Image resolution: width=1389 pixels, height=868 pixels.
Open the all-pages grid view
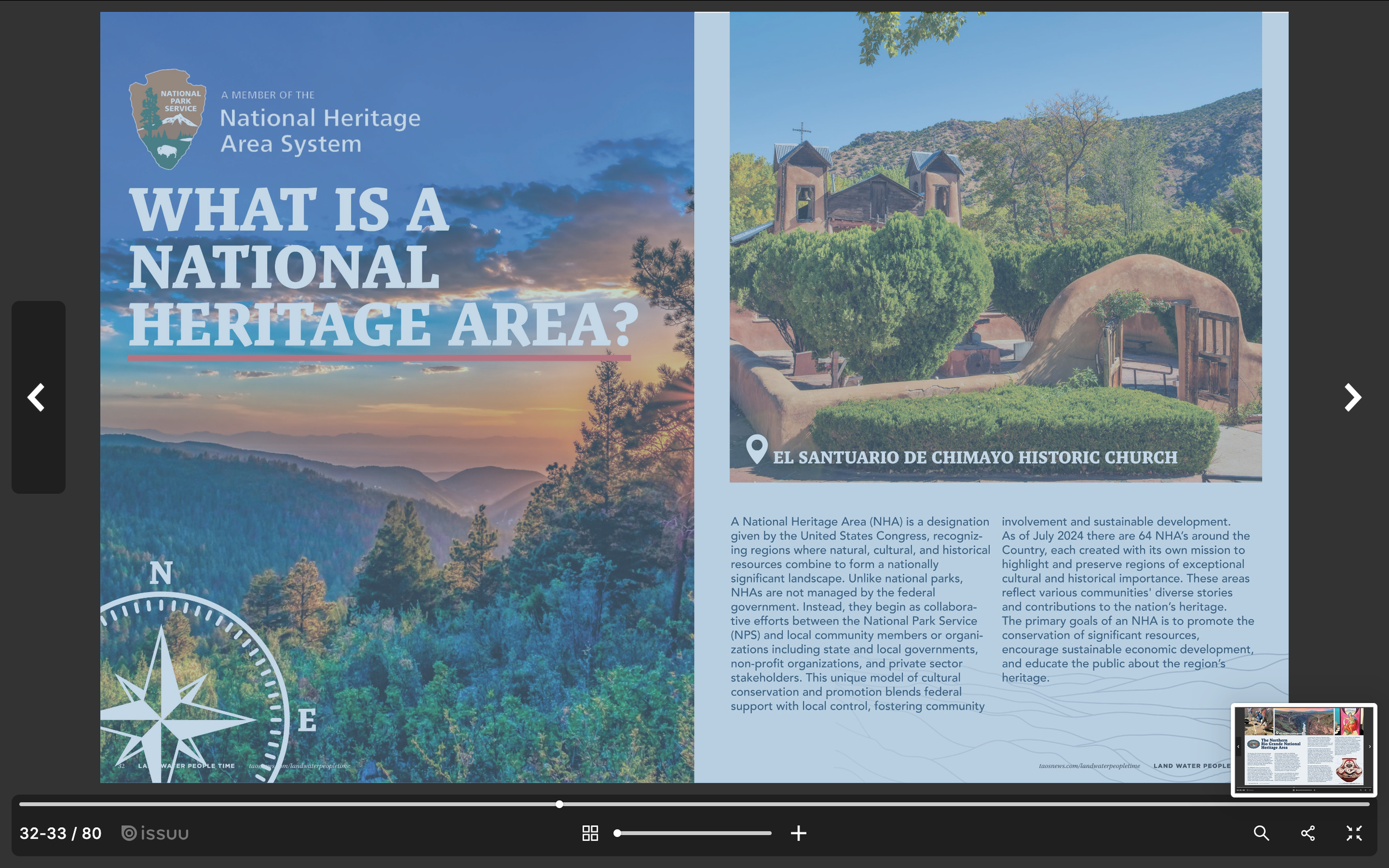coord(589,833)
